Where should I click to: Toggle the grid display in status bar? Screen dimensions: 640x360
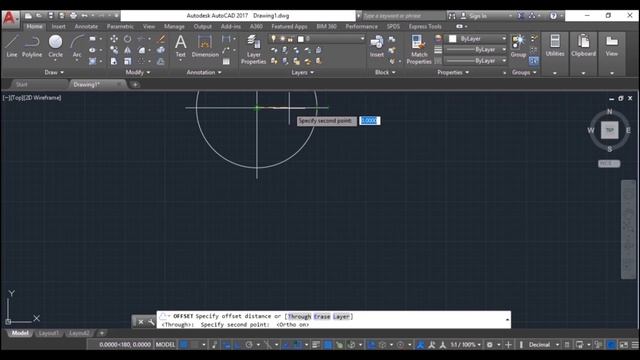tap(184, 345)
